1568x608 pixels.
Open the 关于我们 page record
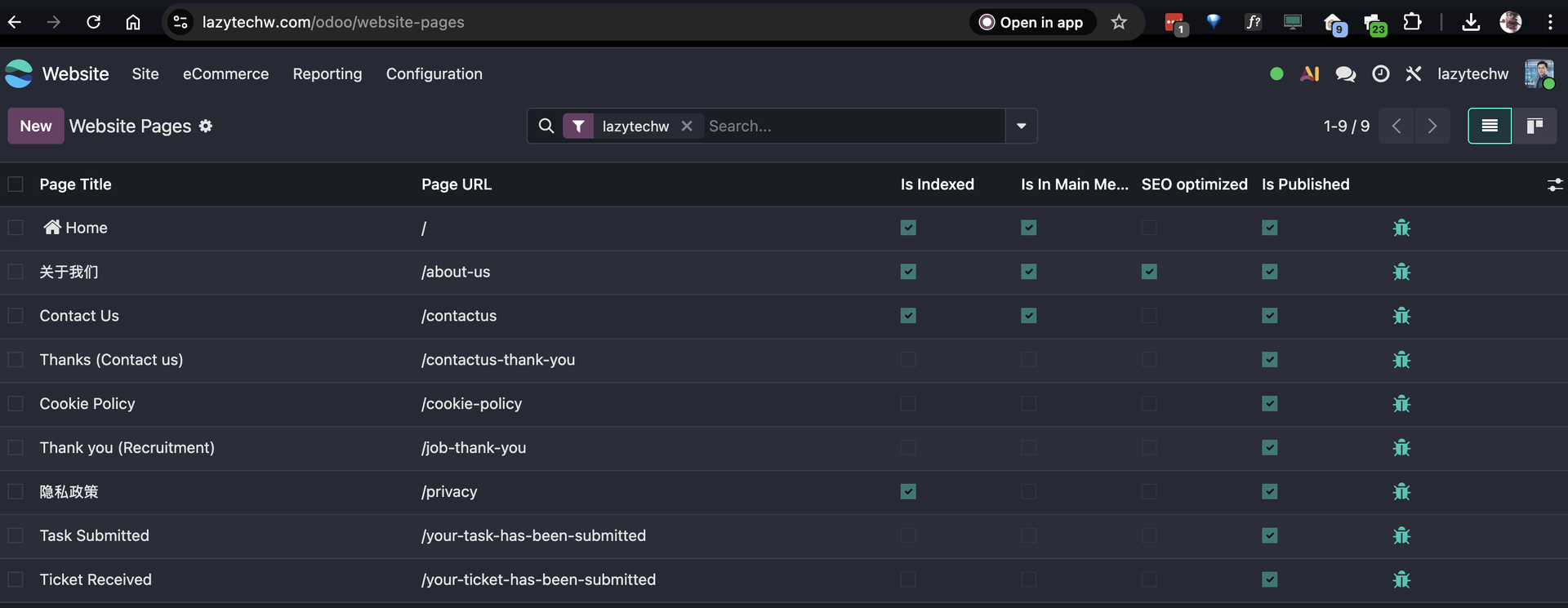(69, 272)
